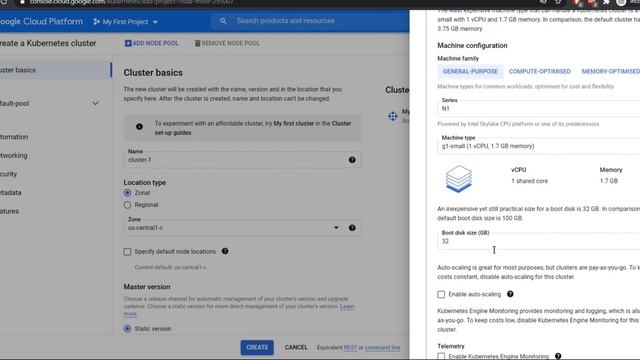
Task: Open Cluster basics in the sidebar
Action: pyautogui.click(x=56, y=70)
